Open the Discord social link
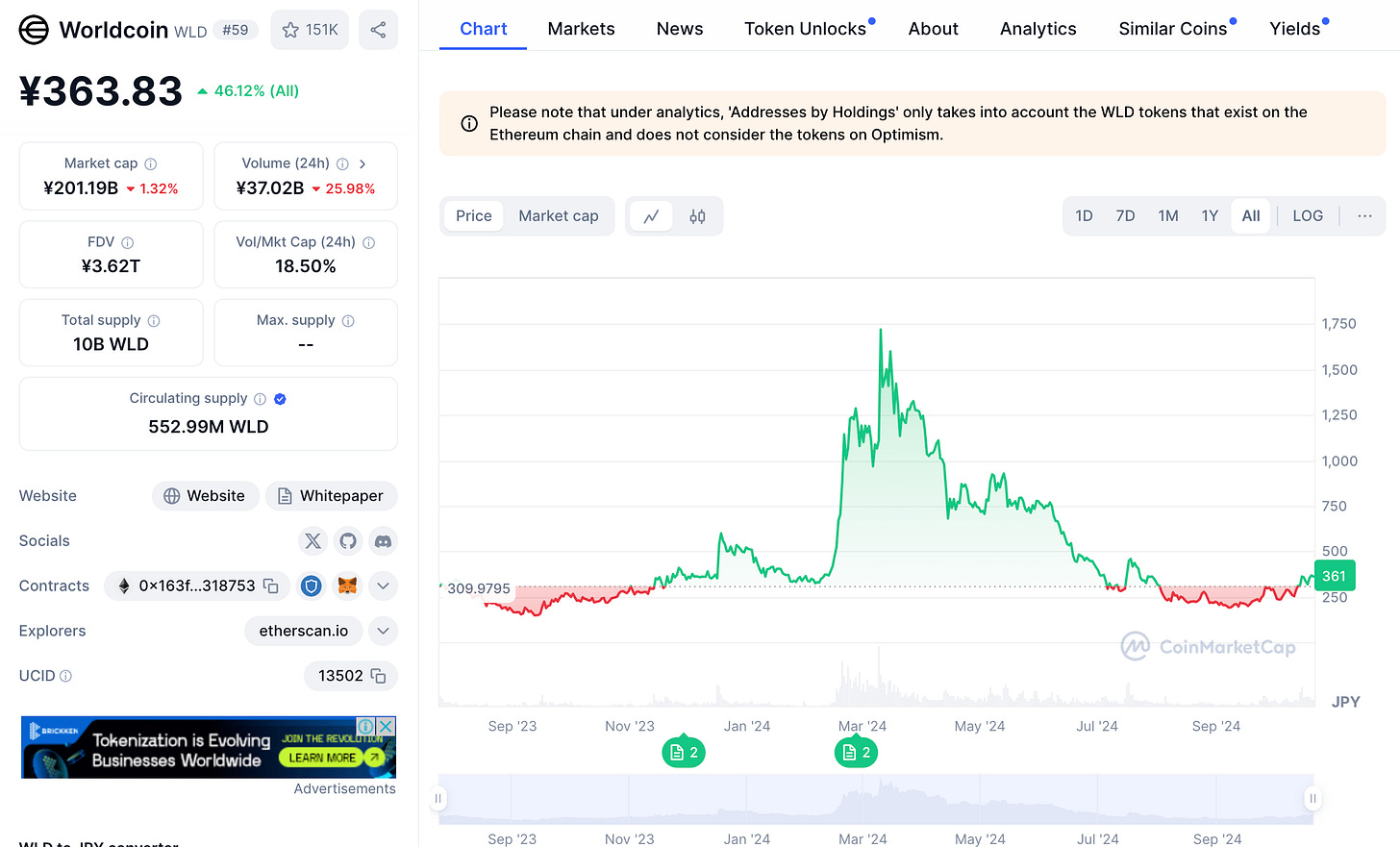This screenshot has height=847, width=1400. pyautogui.click(x=383, y=541)
